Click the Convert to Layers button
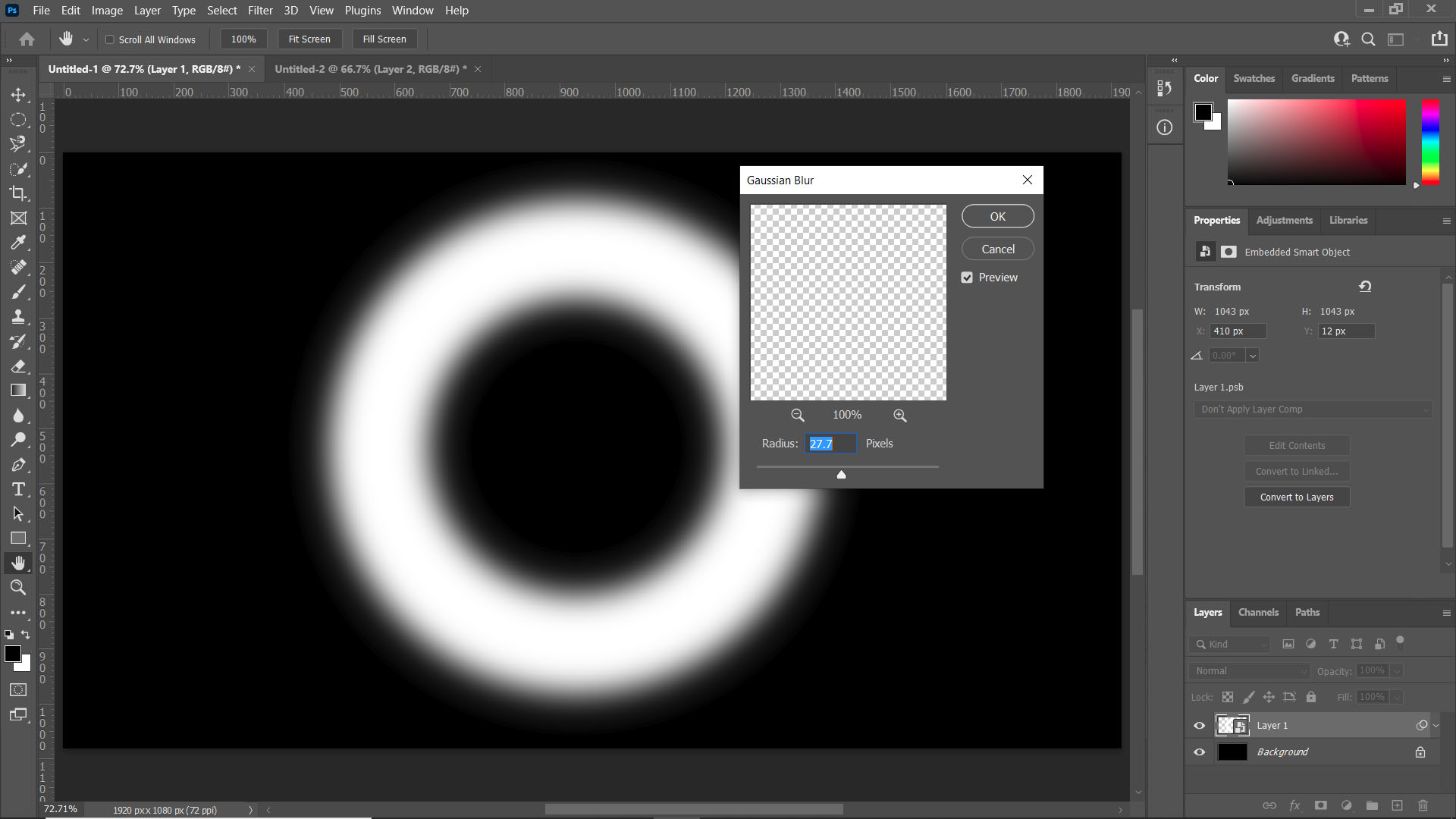Viewport: 1456px width, 819px height. click(x=1297, y=497)
